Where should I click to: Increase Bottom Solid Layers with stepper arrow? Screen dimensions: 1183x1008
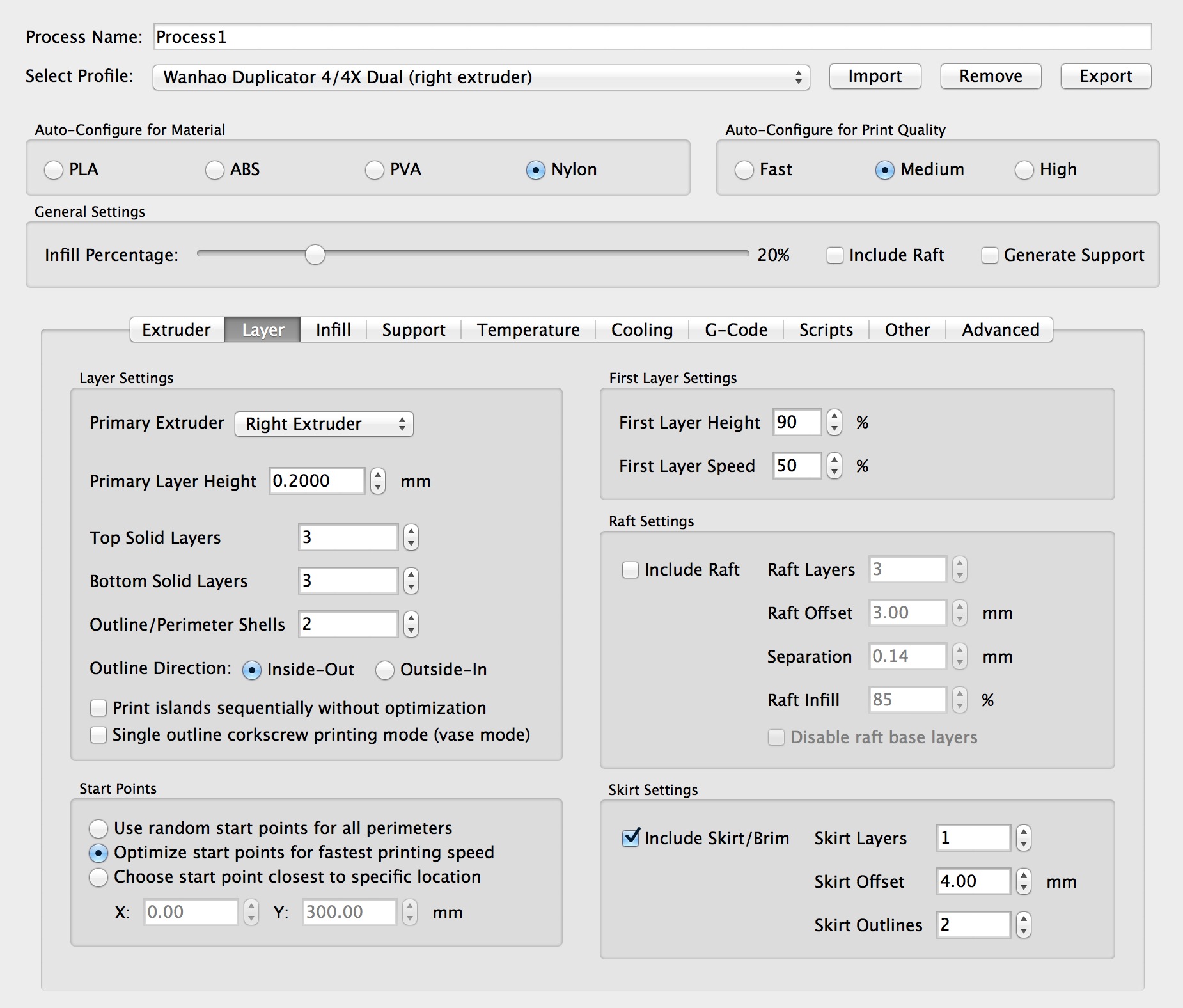tap(411, 575)
